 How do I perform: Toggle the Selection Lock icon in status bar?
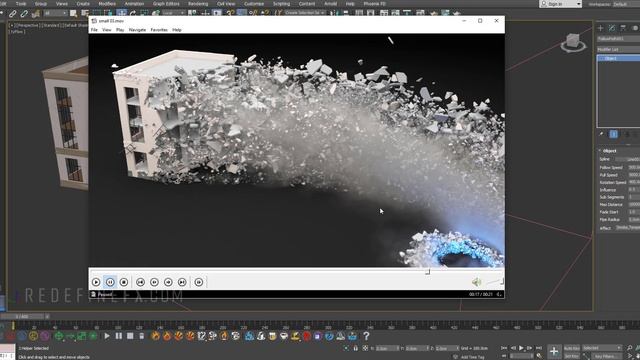point(356,348)
